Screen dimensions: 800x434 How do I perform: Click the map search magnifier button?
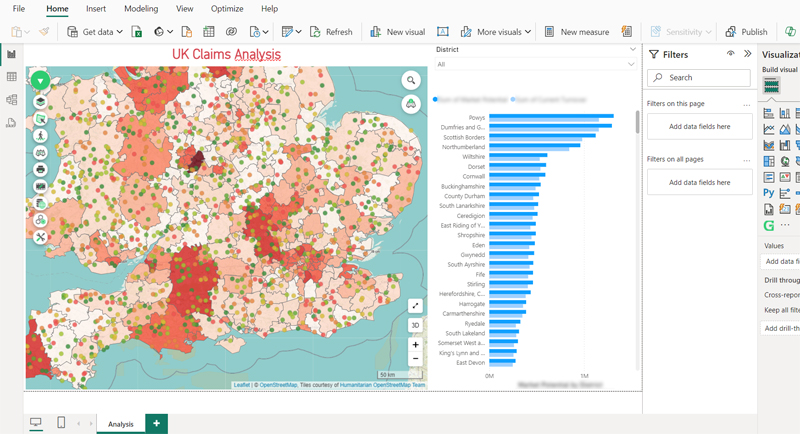[411, 80]
